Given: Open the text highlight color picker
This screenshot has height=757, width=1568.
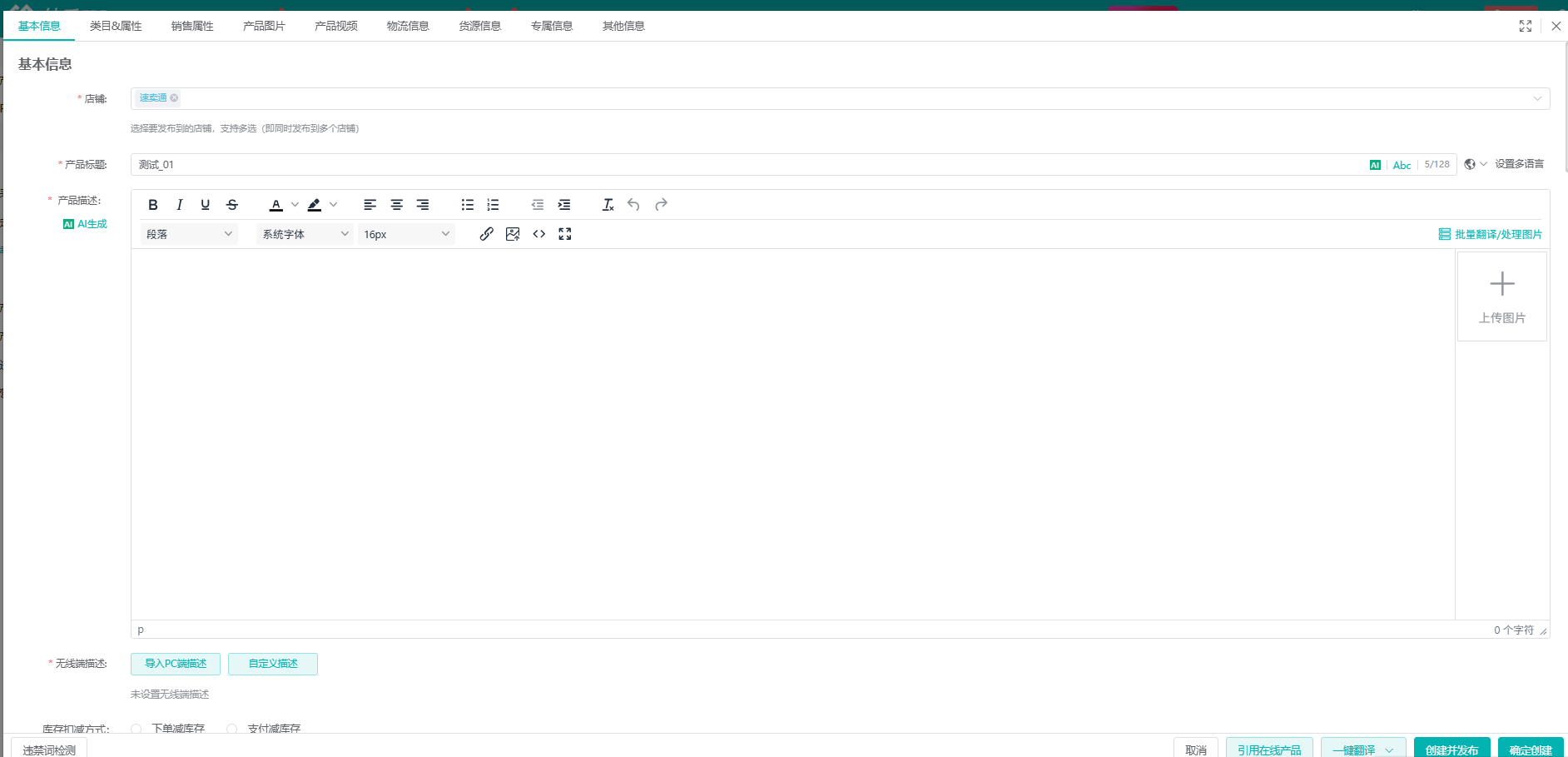Looking at the screenshot, I should pyautogui.click(x=315, y=204).
